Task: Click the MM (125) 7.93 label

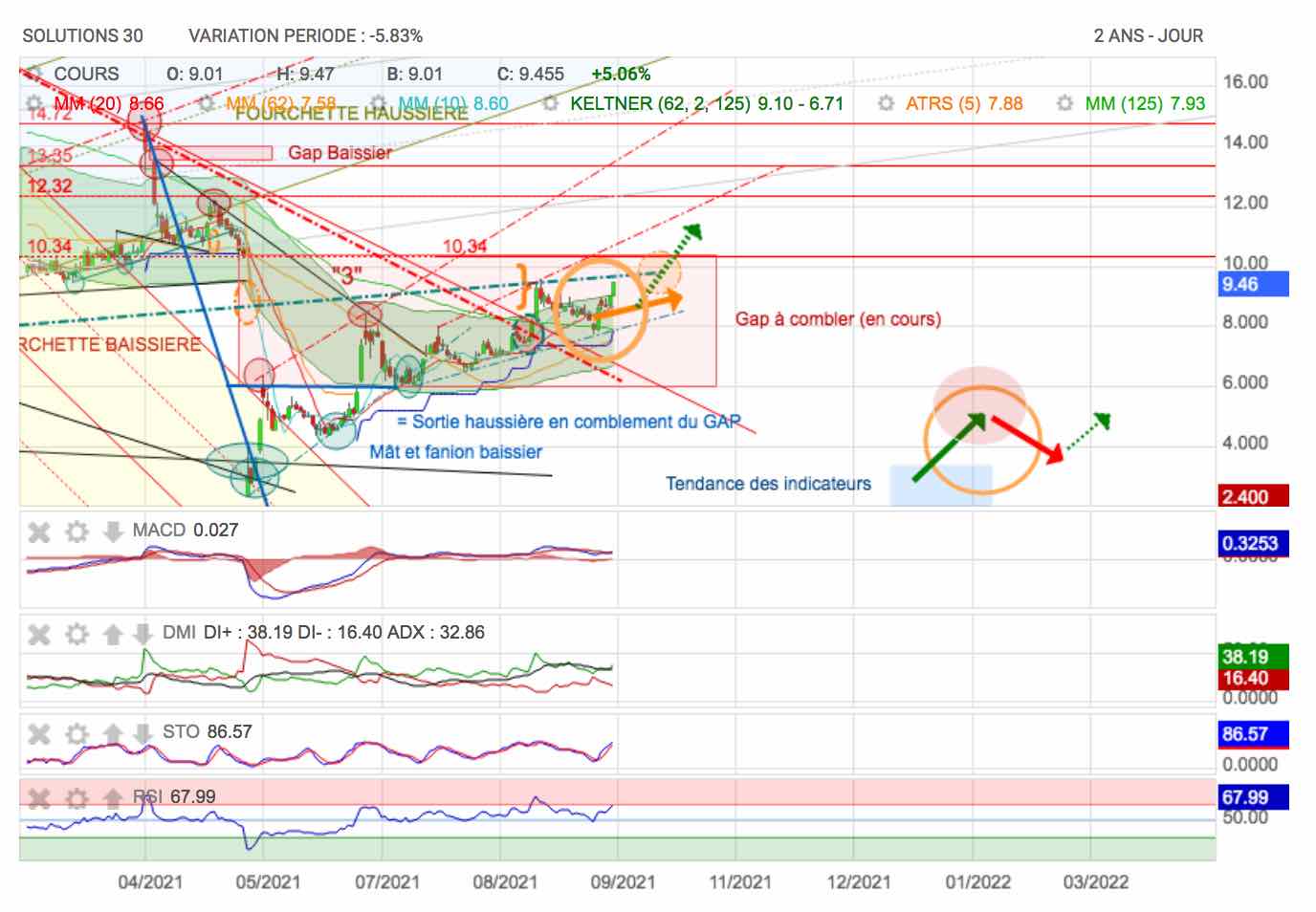Action: tap(1145, 103)
